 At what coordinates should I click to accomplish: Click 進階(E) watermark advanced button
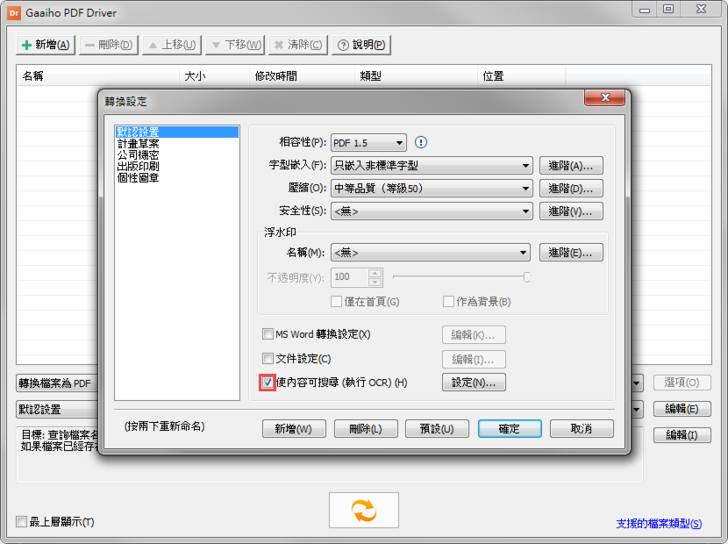pyautogui.click(x=571, y=253)
